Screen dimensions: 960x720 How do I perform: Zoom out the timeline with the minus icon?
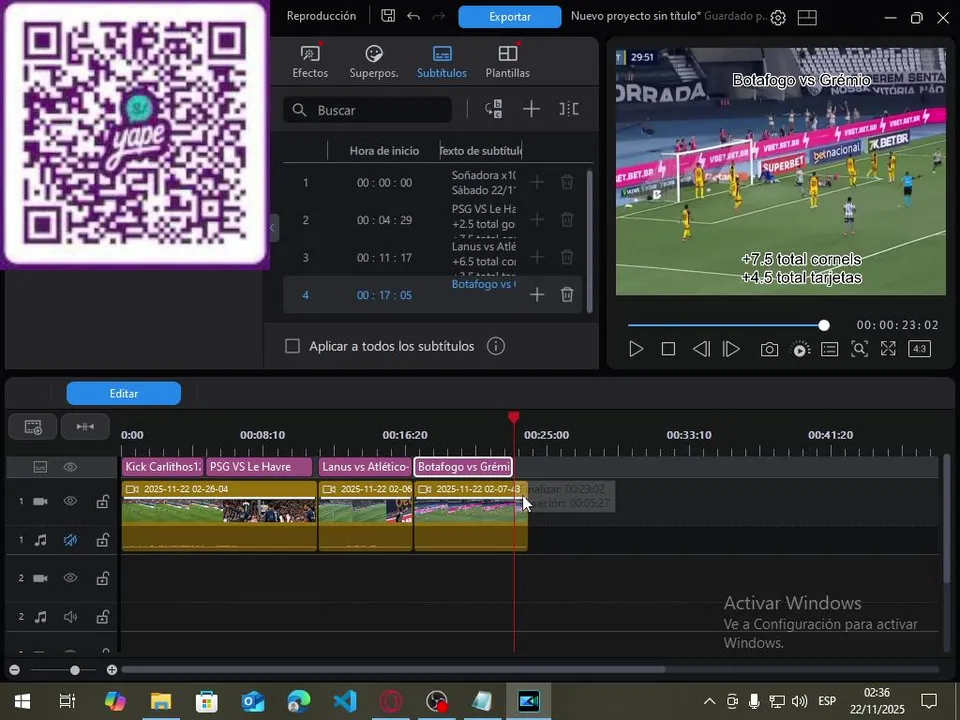(15, 670)
